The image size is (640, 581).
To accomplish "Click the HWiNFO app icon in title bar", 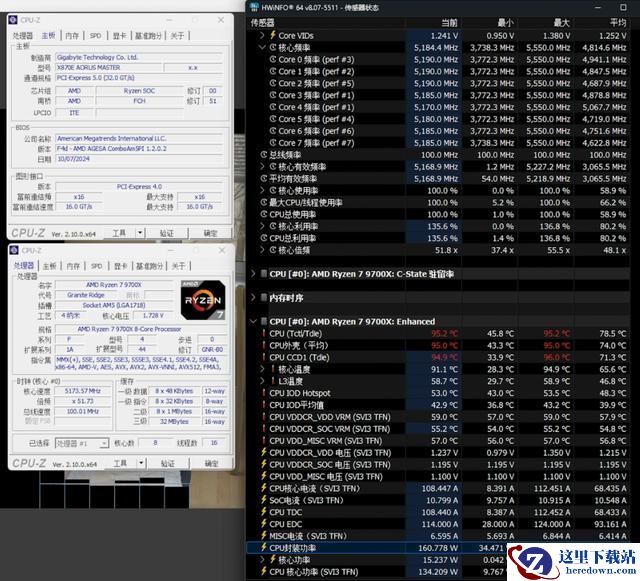I will (x=254, y=7).
